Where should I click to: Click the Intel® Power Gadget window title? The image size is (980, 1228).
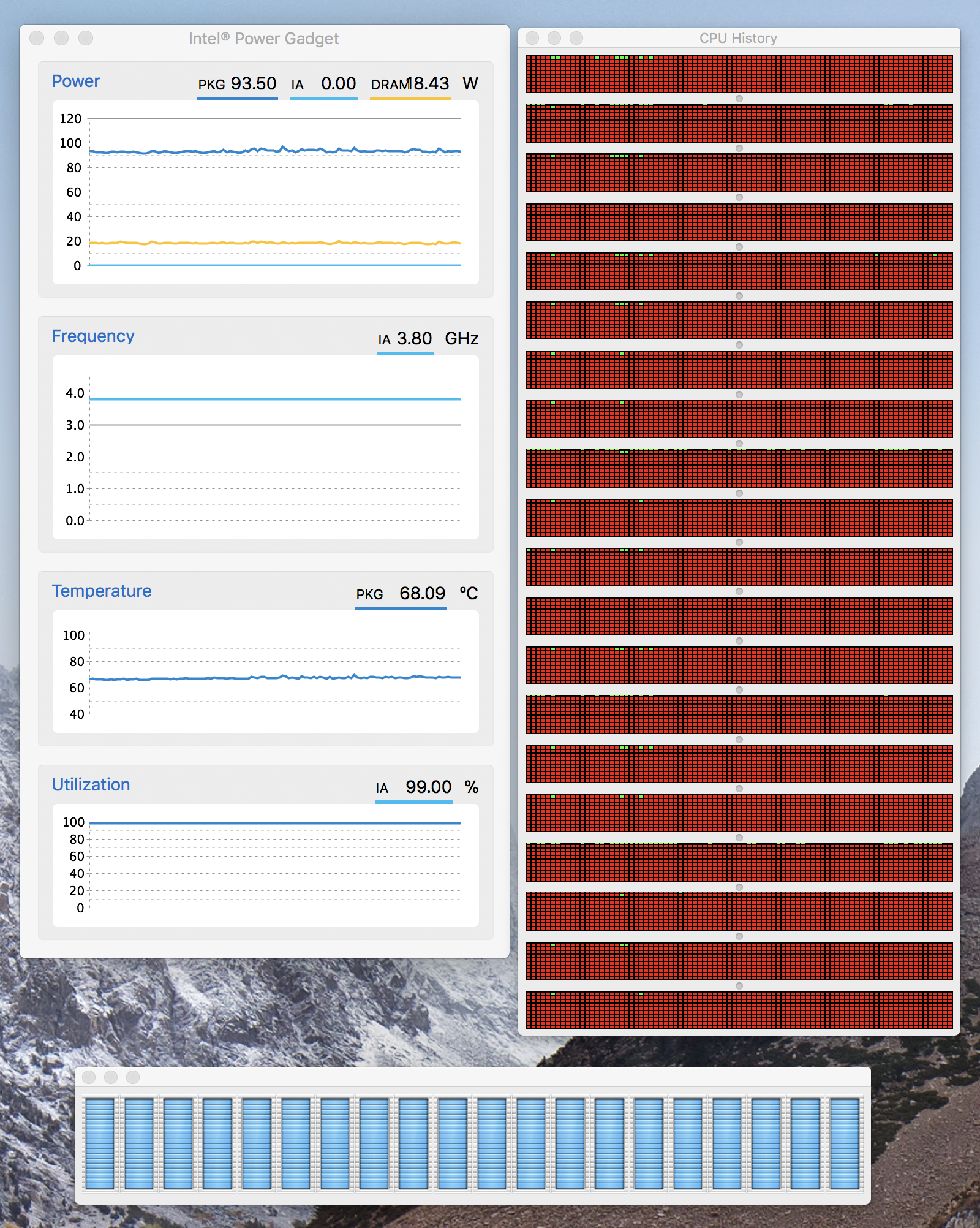(263, 39)
